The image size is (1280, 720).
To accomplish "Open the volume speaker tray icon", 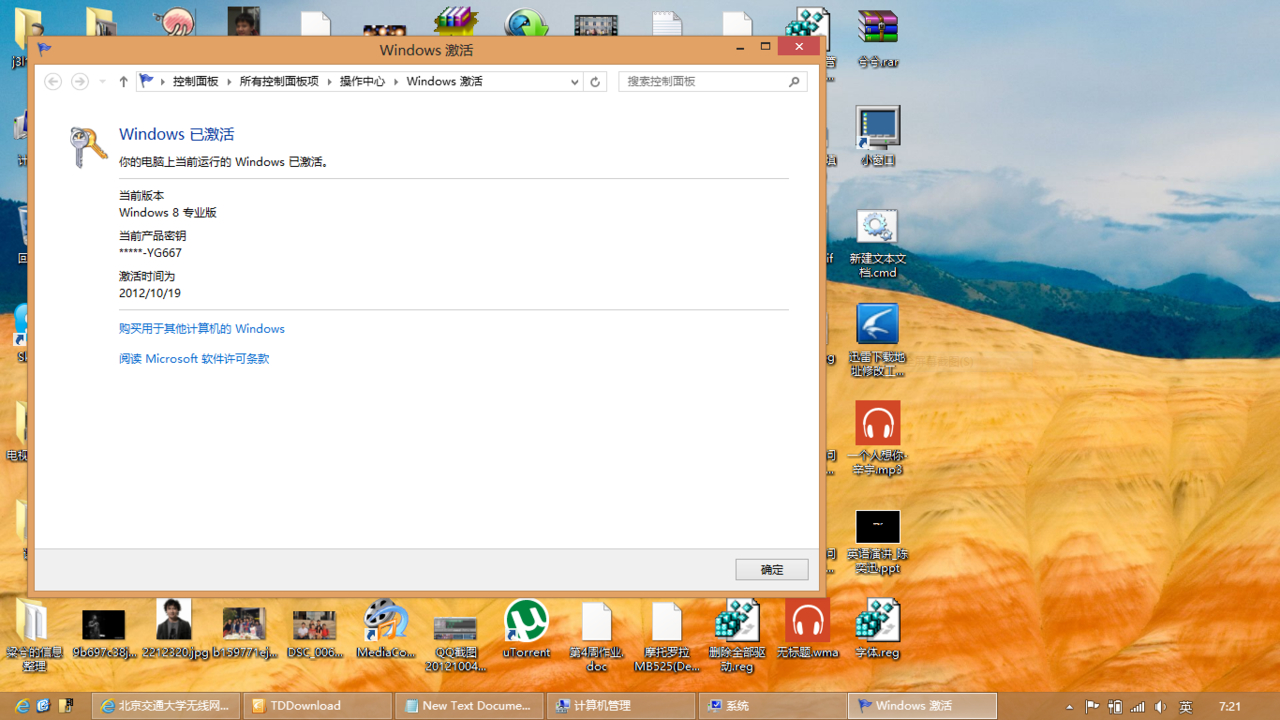I will [1160, 707].
